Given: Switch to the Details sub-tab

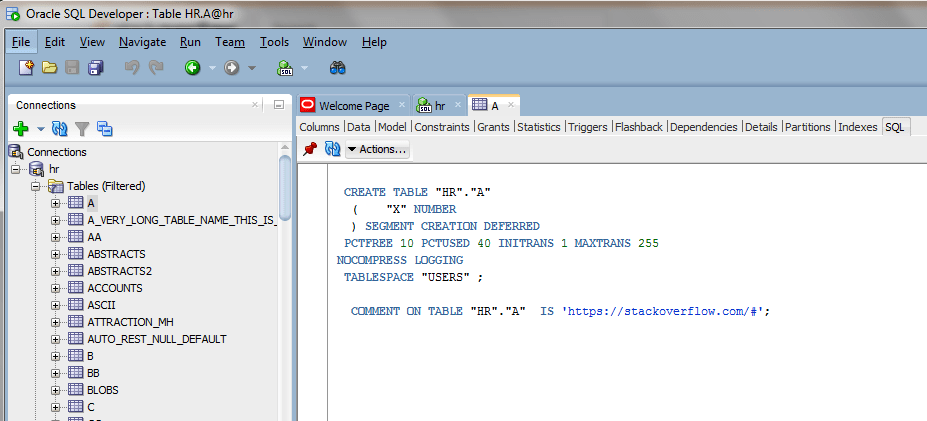Looking at the screenshot, I should pos(761,127).
